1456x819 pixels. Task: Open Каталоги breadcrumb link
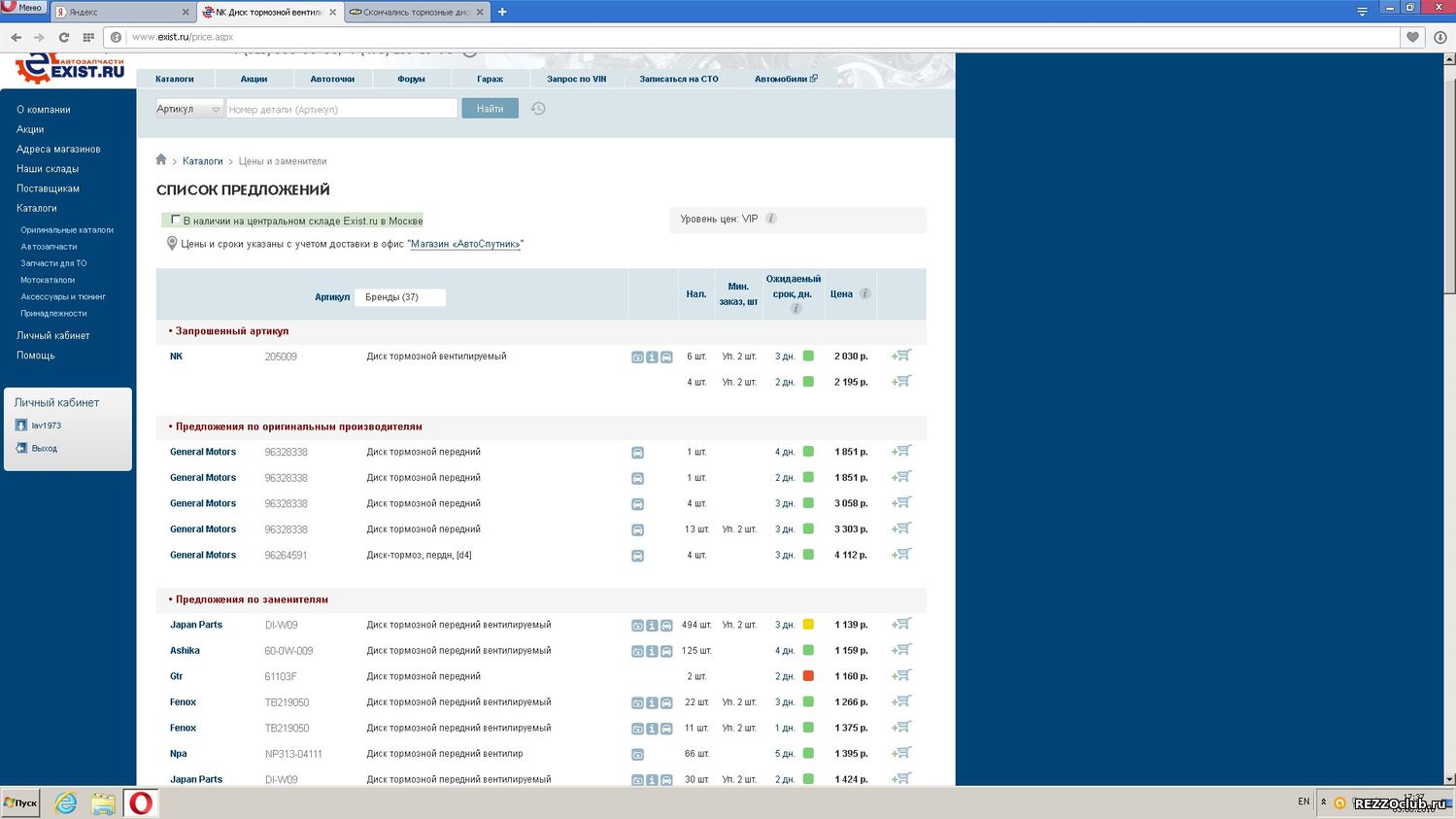point(203,161)
